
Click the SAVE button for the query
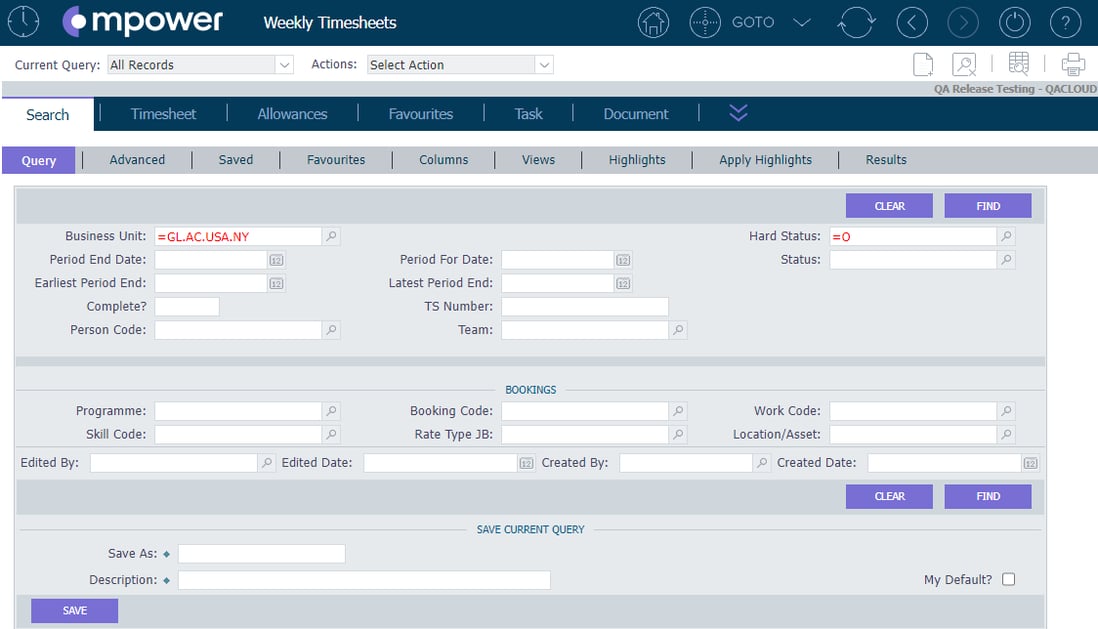(x=74, y=610)
